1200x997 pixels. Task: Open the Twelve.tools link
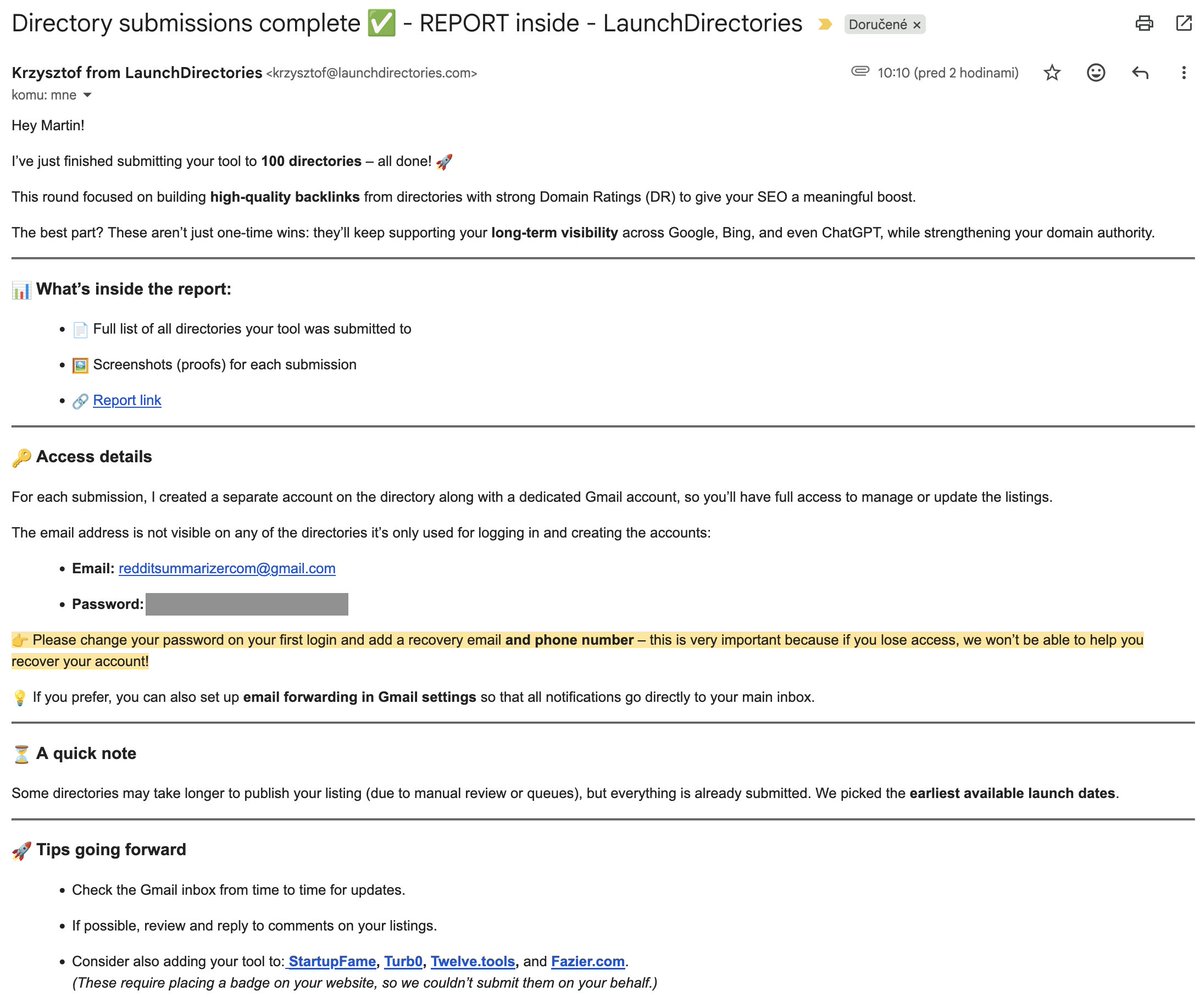point(473,961)
